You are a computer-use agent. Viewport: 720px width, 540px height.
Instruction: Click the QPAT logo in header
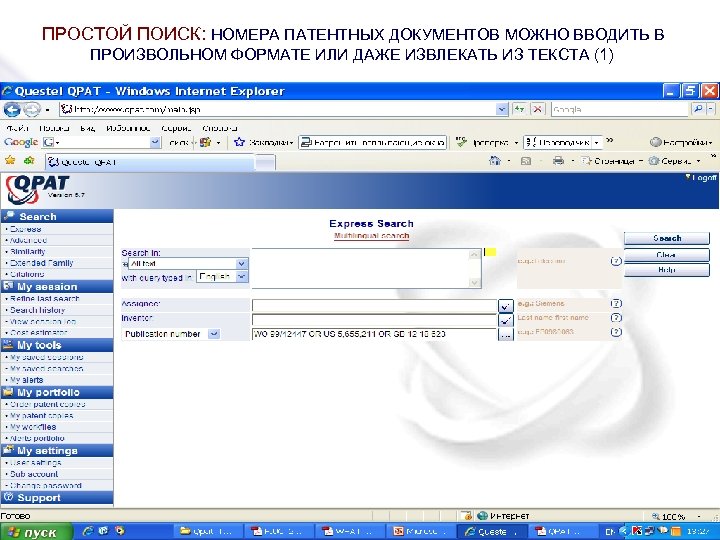[x=38, y=189]
